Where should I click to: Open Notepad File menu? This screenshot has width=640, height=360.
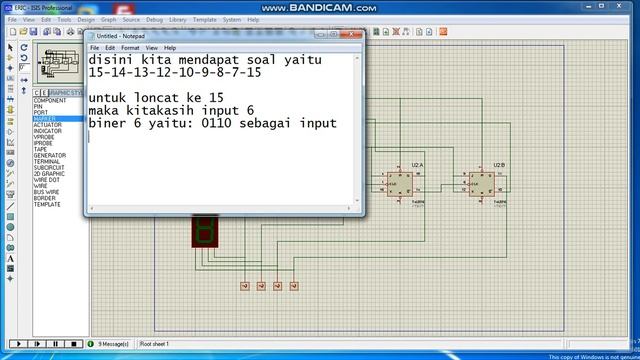pyautogui.click(x=95, y=48)
